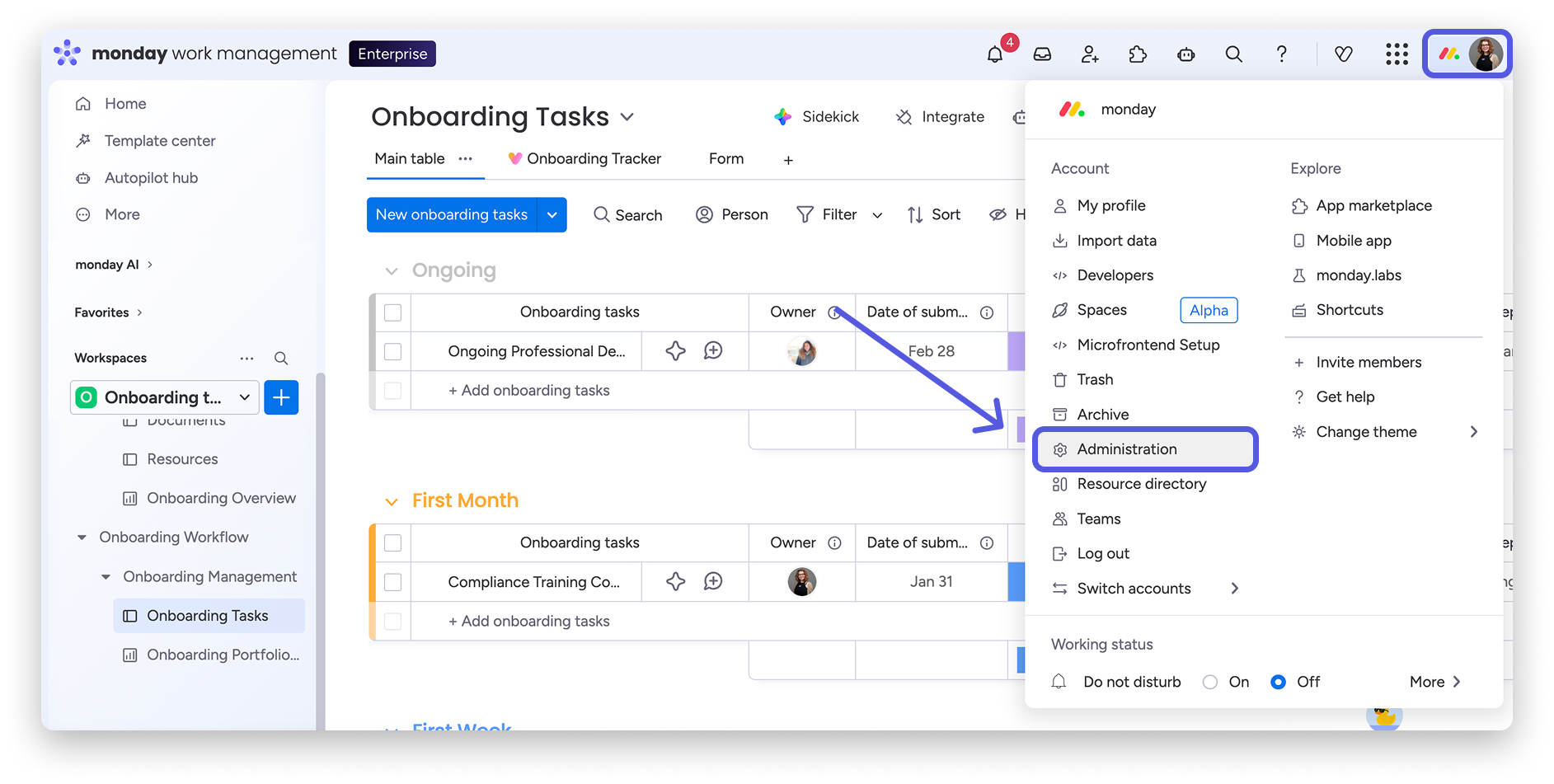Screen dimensions: 1554x784
Task: Click purple status cell in Ongoing Professional row
Action: point(1016,351)
